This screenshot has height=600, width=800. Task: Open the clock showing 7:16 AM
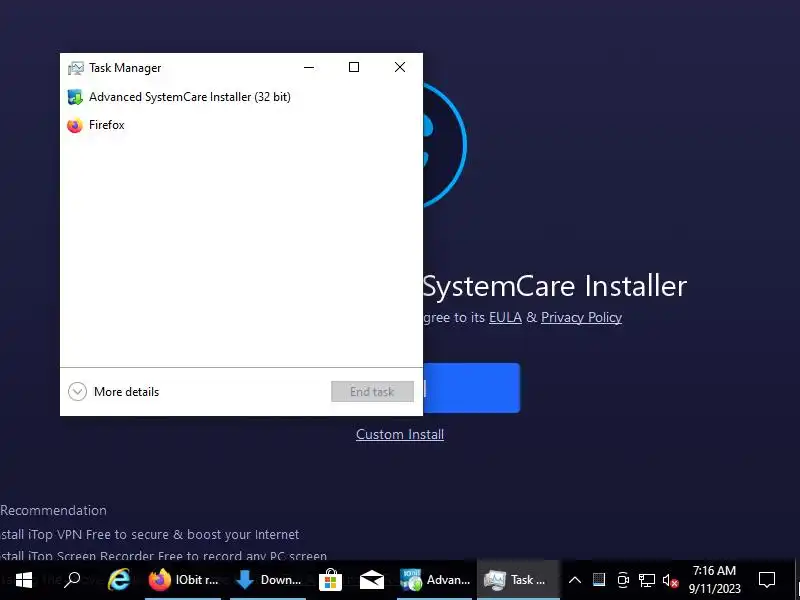(x=714, y=580)
